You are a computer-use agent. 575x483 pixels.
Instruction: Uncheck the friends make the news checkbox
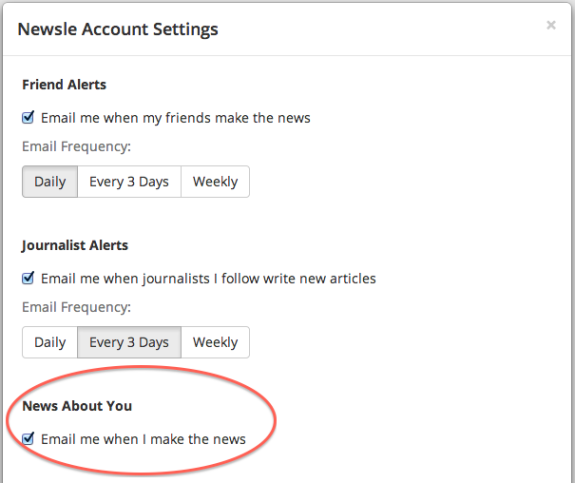[28, 118]
